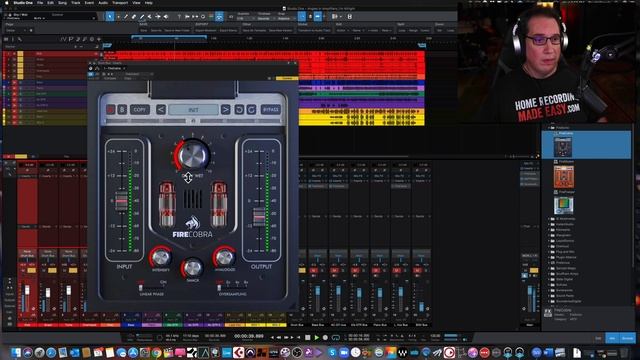Select the Listen tool in the toolbar
The width and height of the screenshot is (640, 360).
(166, 17)
